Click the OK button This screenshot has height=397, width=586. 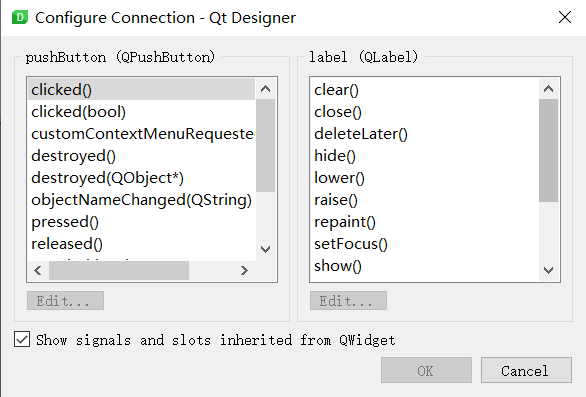(426, 370)
